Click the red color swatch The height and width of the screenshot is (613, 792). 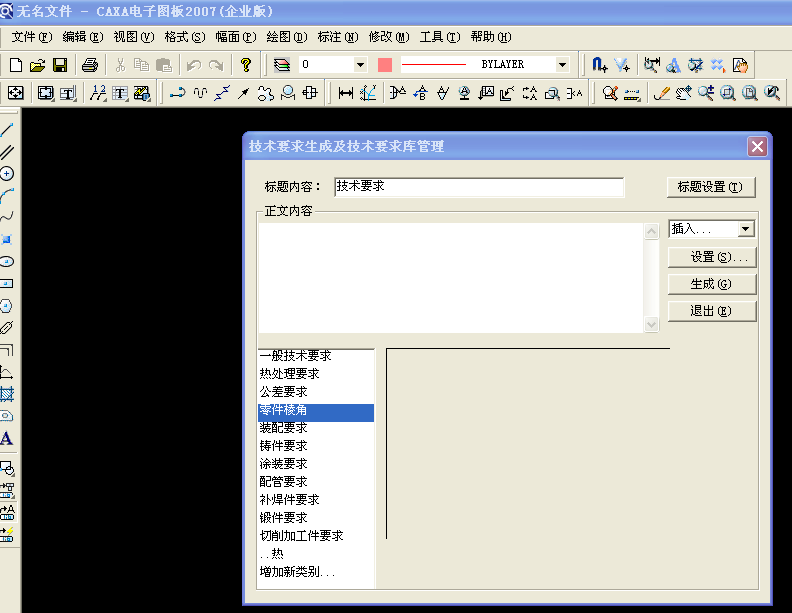(385, 65)
